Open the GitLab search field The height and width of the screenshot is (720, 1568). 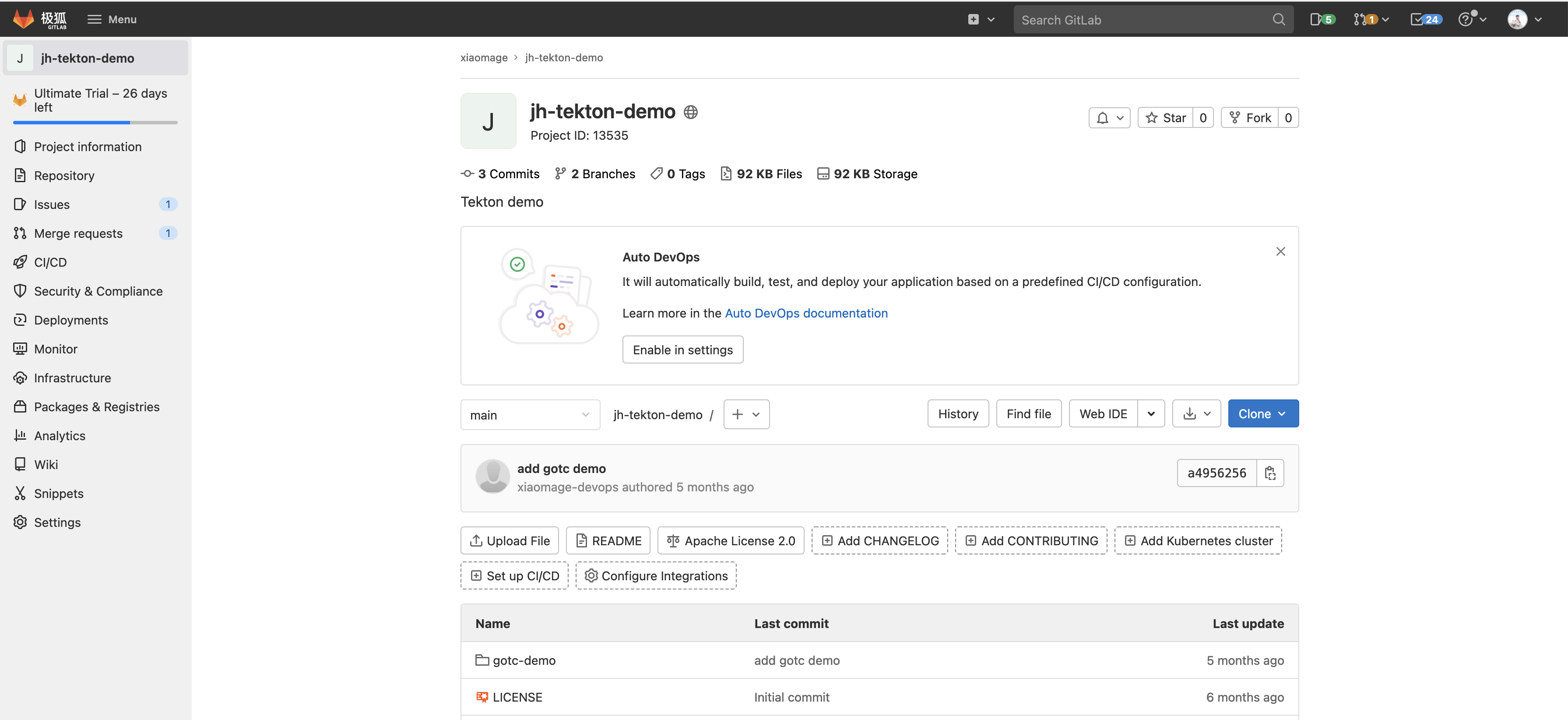tap(1144, 20)
